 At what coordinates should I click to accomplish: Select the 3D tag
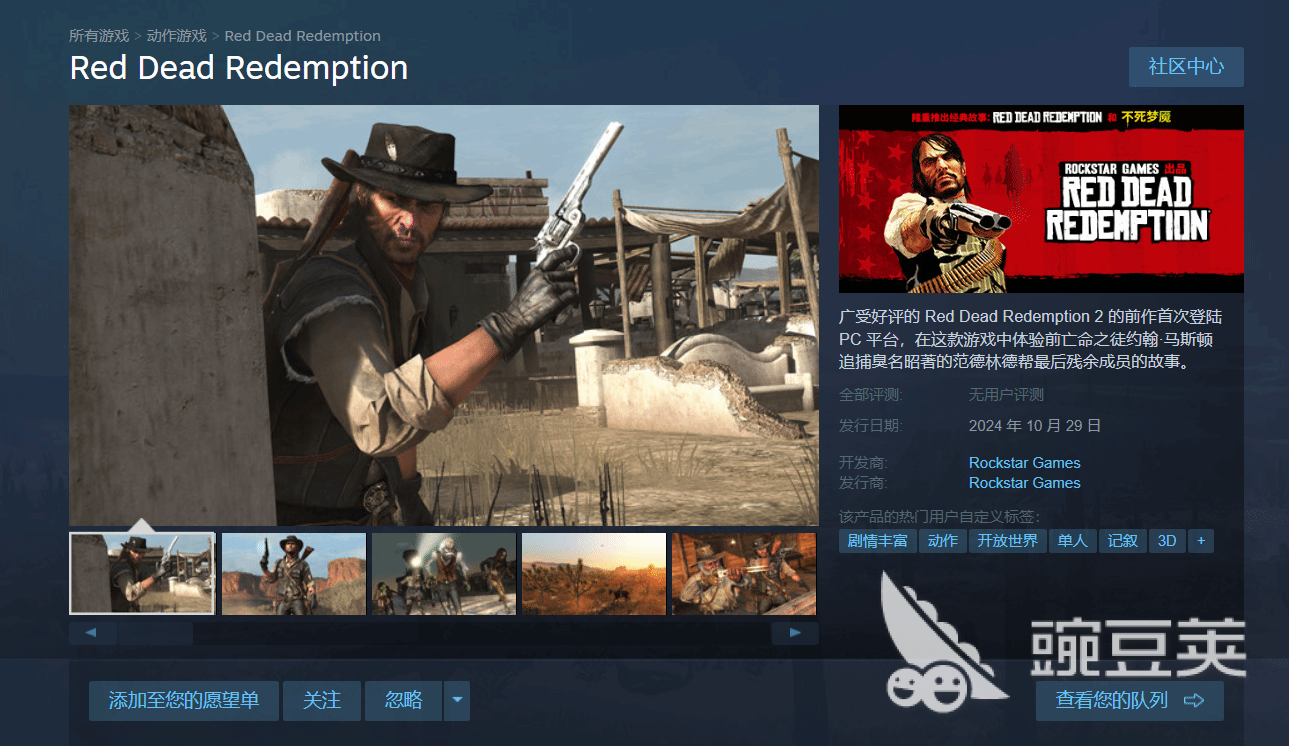click(1166, 541)
